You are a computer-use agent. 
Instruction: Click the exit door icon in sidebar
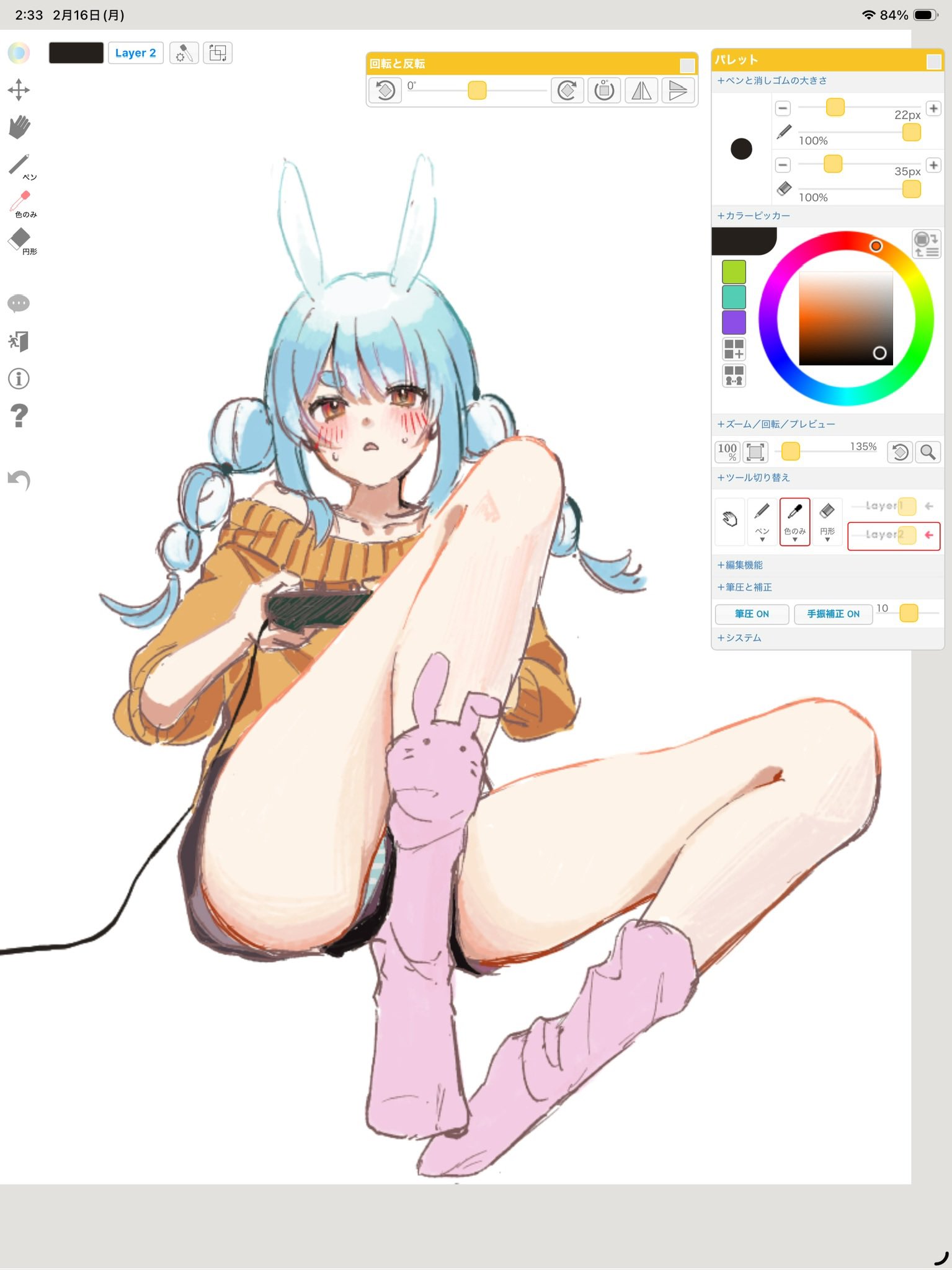coord(19,341)
